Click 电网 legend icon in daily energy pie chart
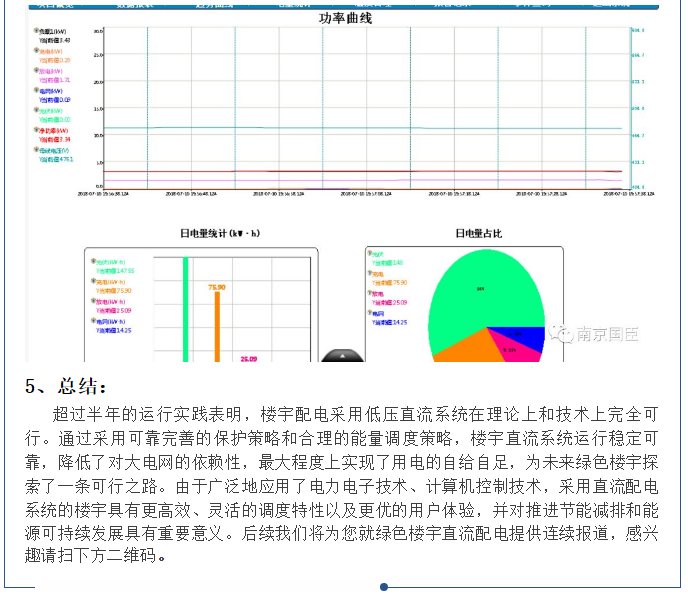Viewport: 688px width, 599px height. [370, 313]
